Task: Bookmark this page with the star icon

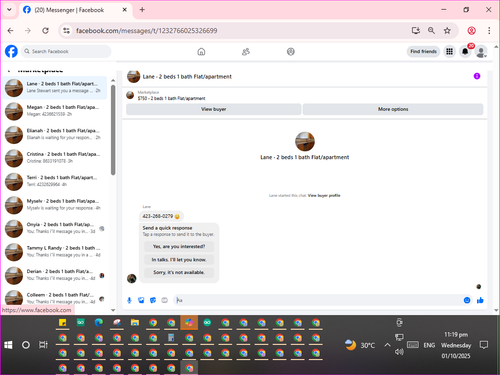Action: tap(447, 31)
